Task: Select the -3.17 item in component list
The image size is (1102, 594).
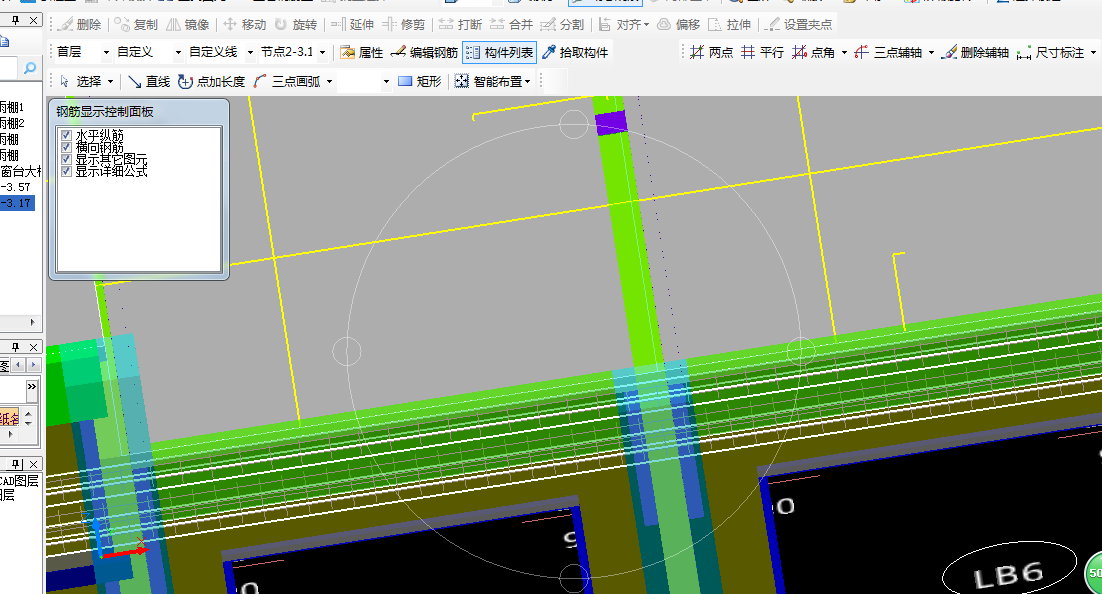Action: tap(16, 203)
